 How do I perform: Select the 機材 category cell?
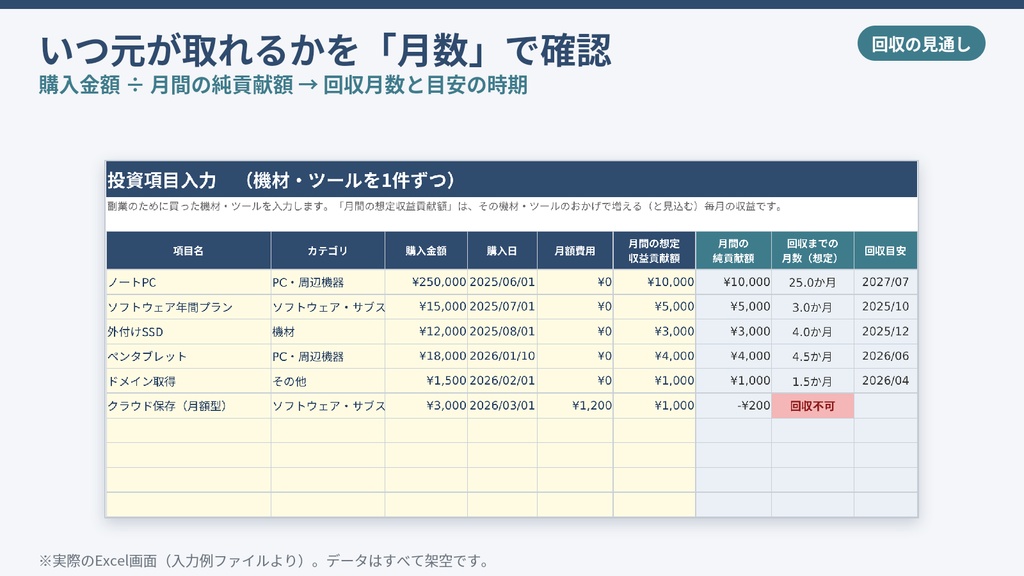(x=328, y=332)
